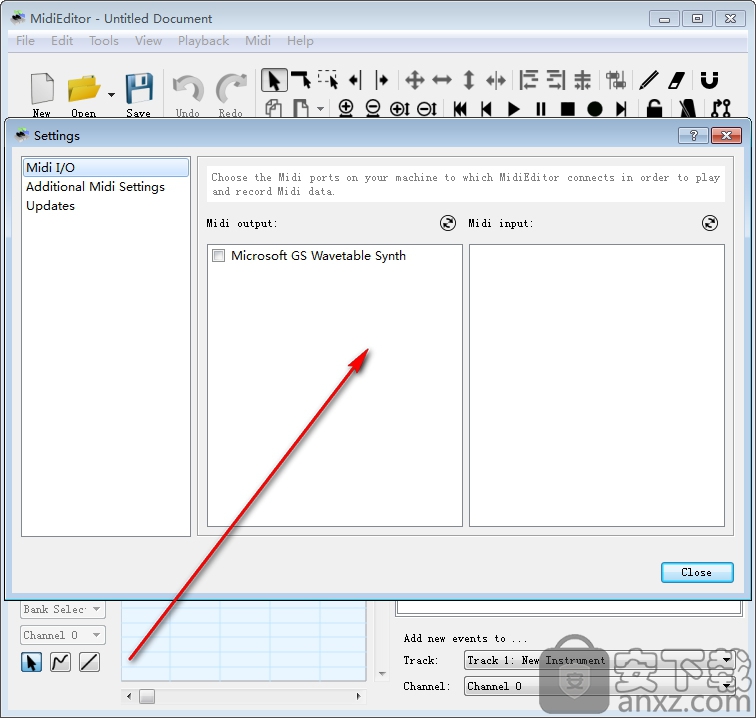Open the Track 1 New Instrument dropdown
The image size is (756, 718).
pos(599,660)
